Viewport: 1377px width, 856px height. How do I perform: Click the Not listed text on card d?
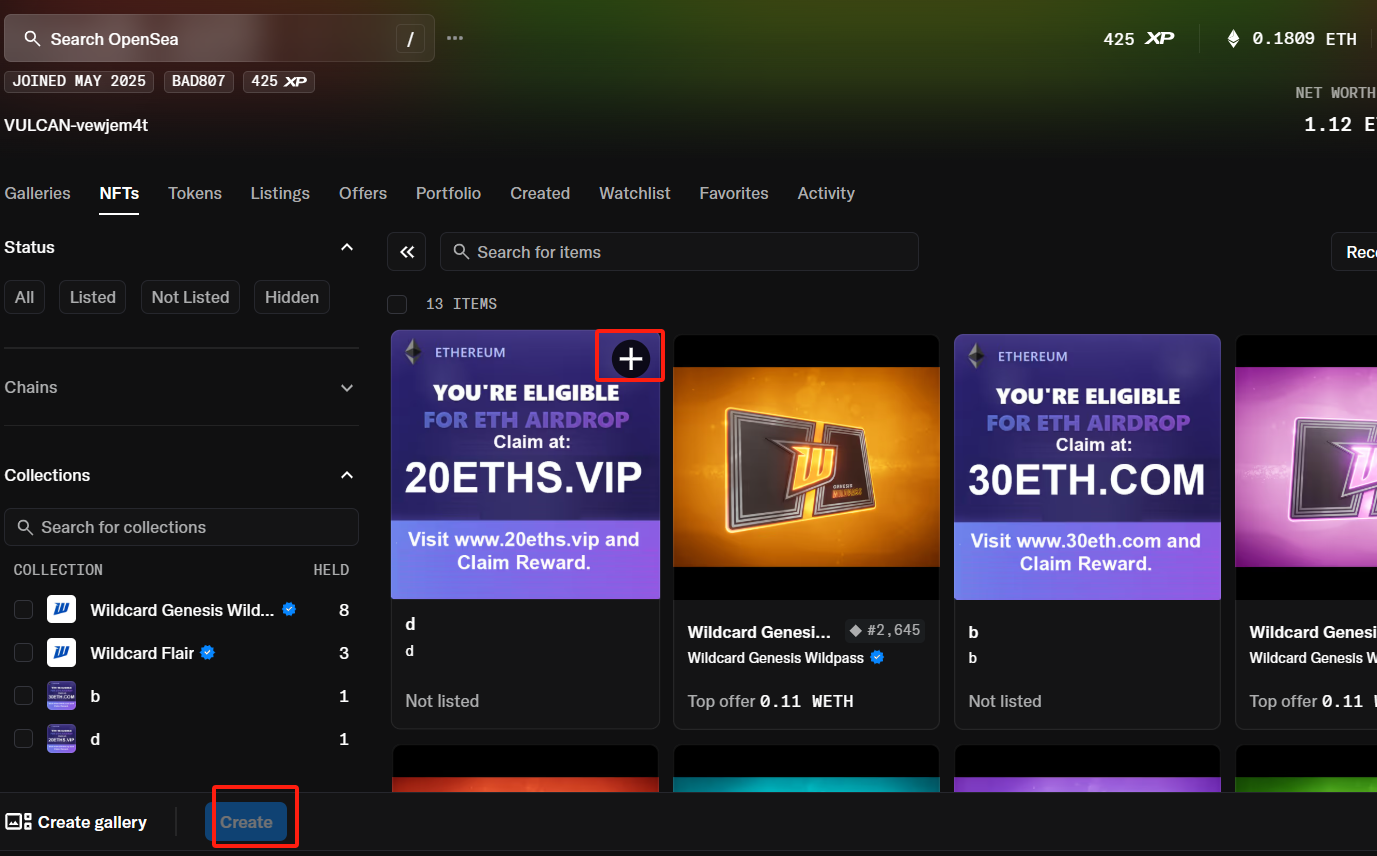coord(442,701)
